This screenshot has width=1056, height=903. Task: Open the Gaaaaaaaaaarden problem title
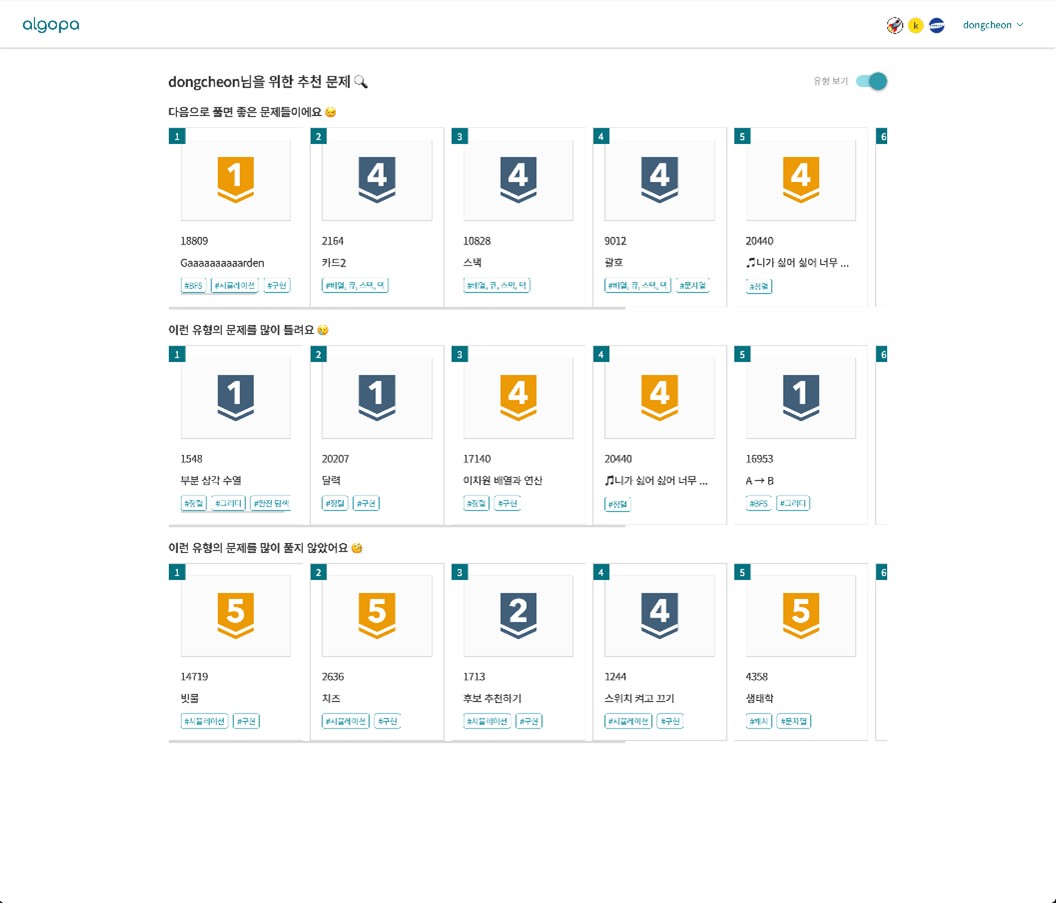222,263
